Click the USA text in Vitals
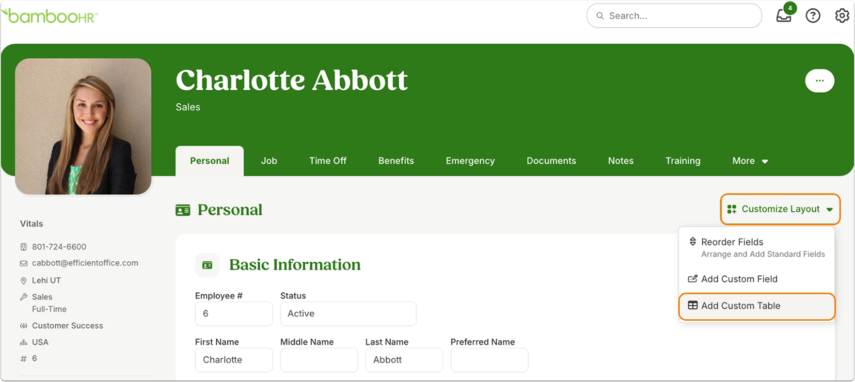Viewport: 855px width, 382px height. pos(40,342)
